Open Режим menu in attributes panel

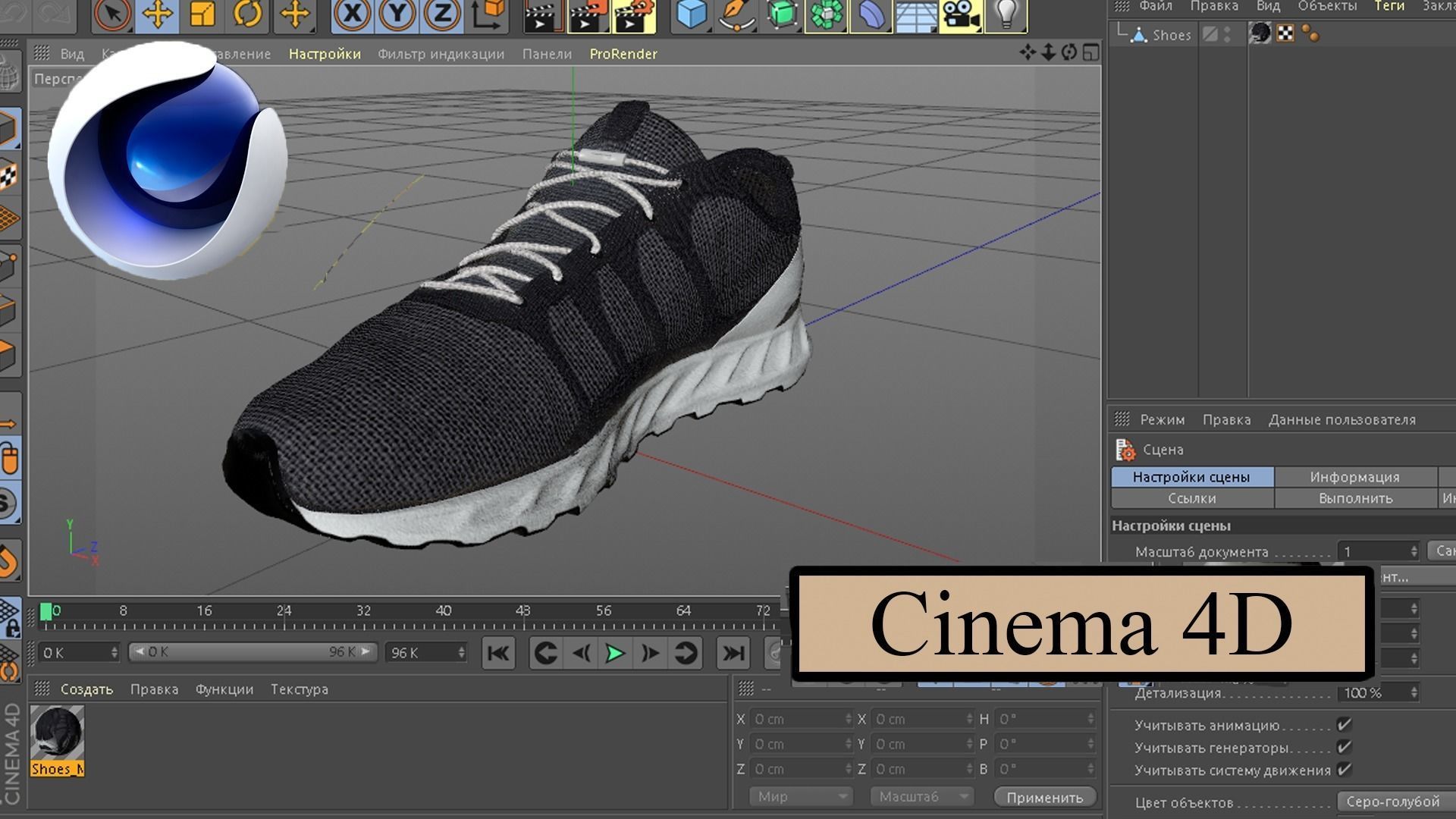tap(1162, 419)
